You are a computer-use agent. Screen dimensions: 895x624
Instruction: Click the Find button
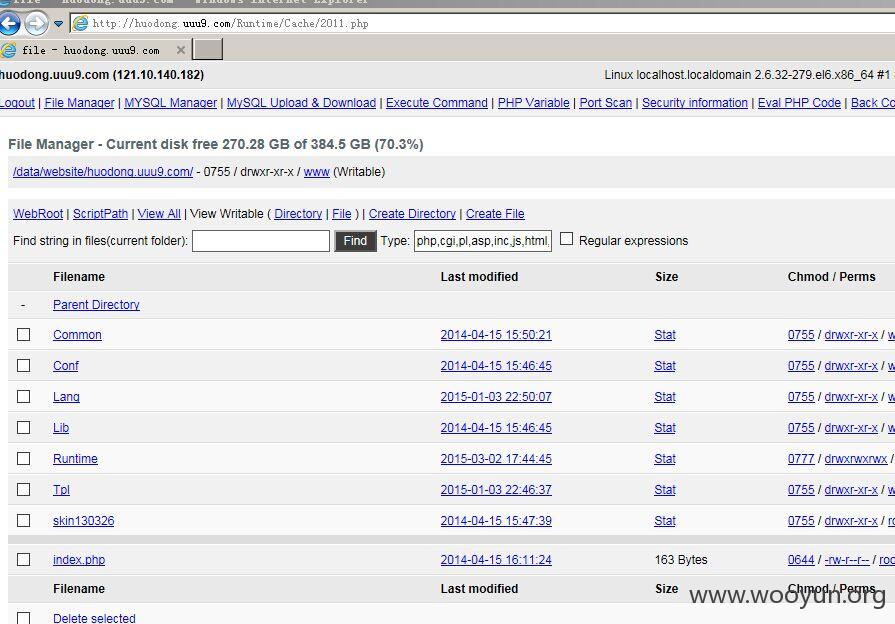[355, 241]
